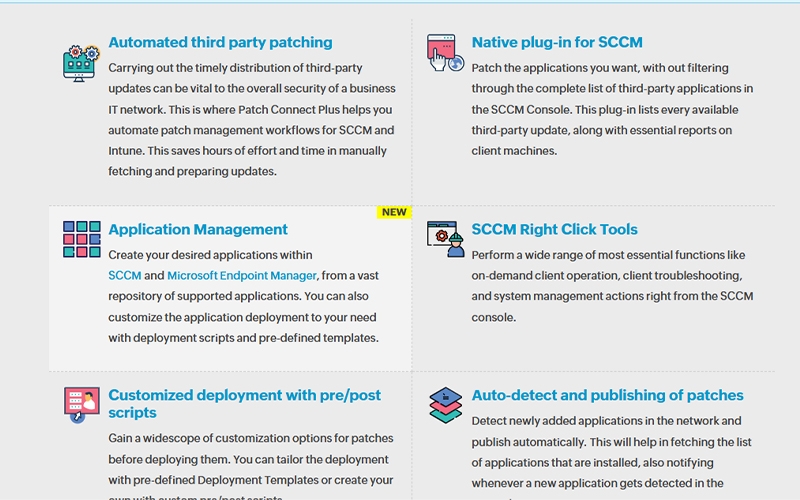The width and height of the screenshot is (800, 500).
Task: Open Auto-detect and publishing of patches heading
Action: click(x=607, y=395)
